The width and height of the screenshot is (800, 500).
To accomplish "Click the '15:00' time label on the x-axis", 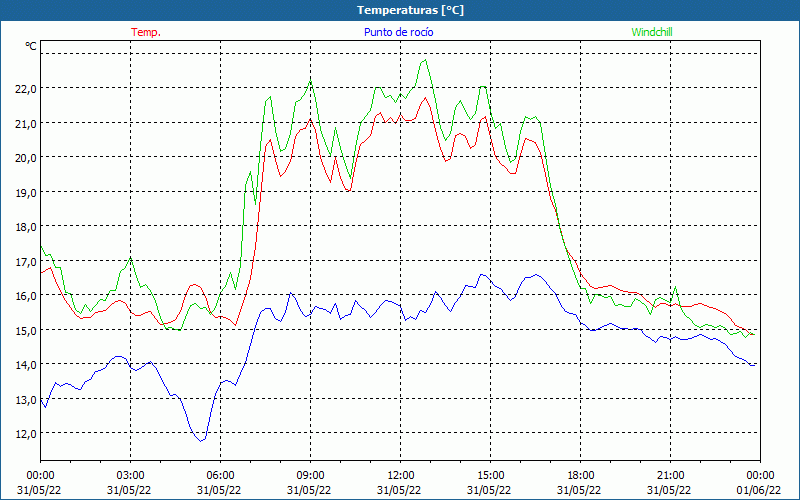I will (x=490, y=476).
